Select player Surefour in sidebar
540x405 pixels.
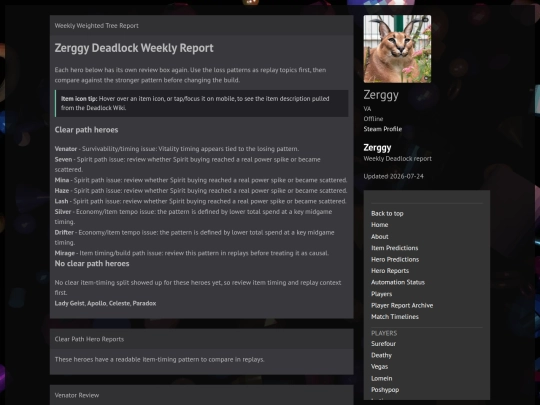(383, 344)
